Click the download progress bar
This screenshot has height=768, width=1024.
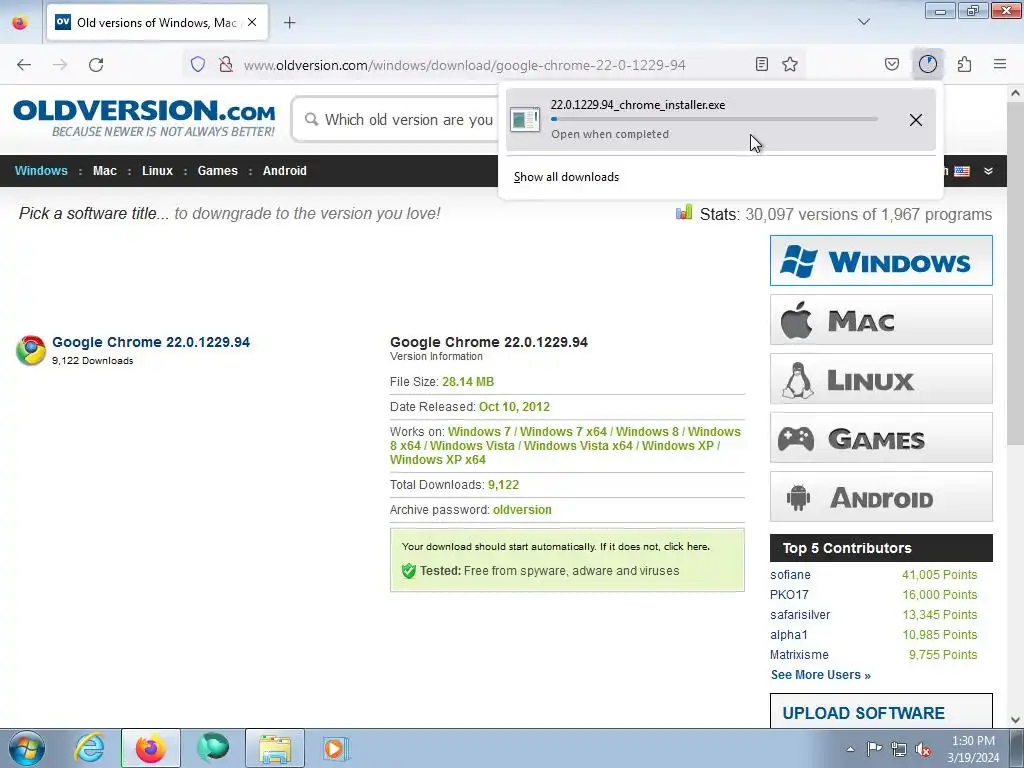[714, 120]
